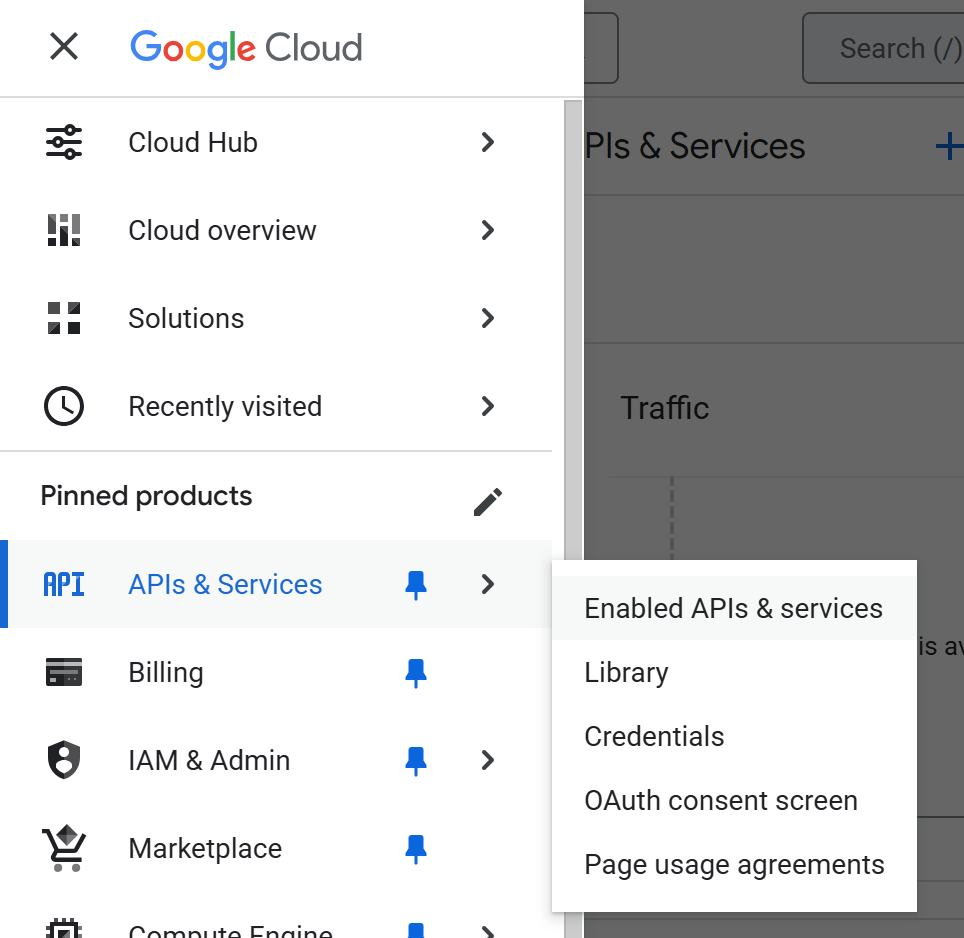Viewport: 964px width, 938px height.
Task: Click the pencil icon to edit pinned products
Action: [x=487, y=502]
